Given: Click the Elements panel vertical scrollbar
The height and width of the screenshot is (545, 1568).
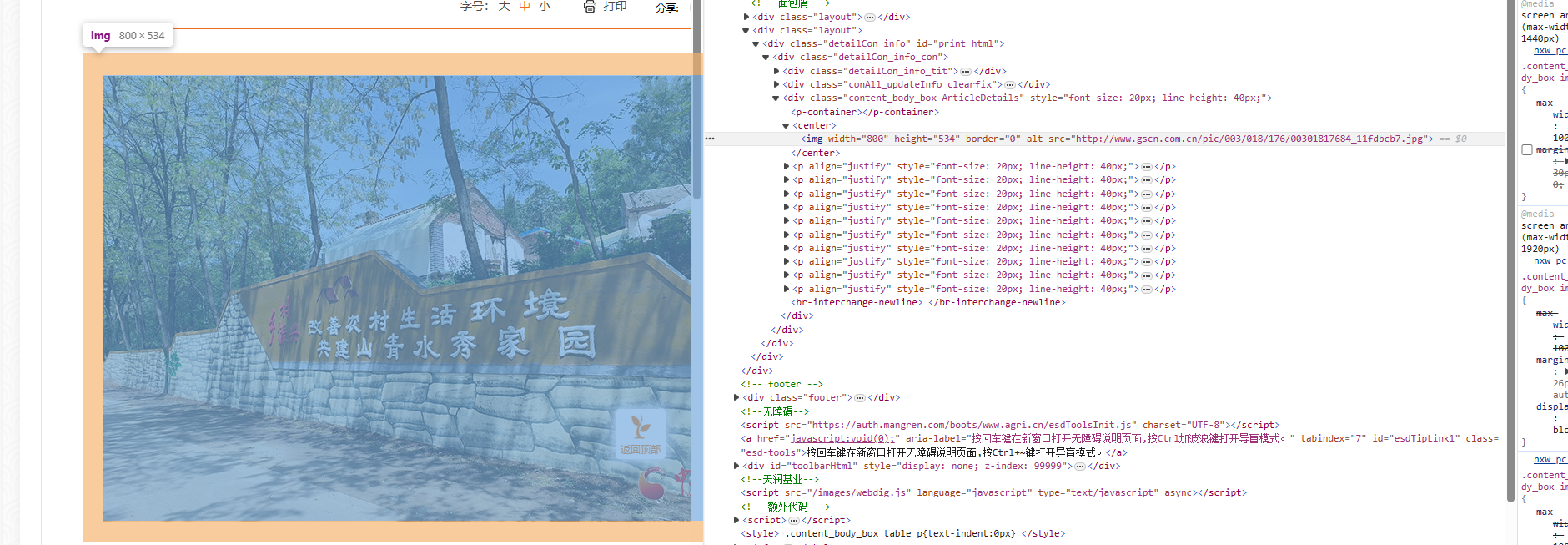Looking at the screenshot, I should click(1510, 250).
